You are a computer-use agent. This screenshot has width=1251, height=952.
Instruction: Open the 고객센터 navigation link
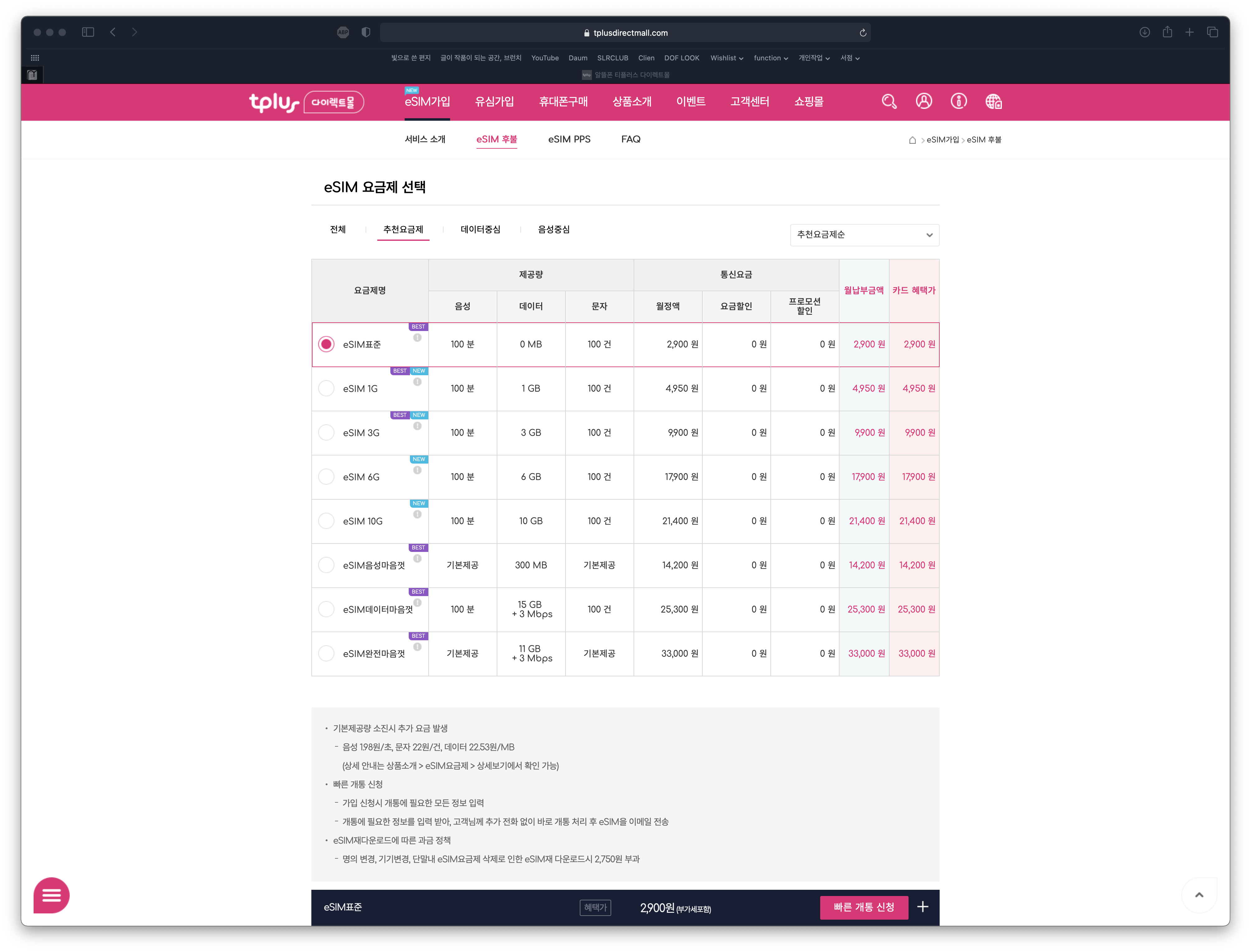point(749,101)
